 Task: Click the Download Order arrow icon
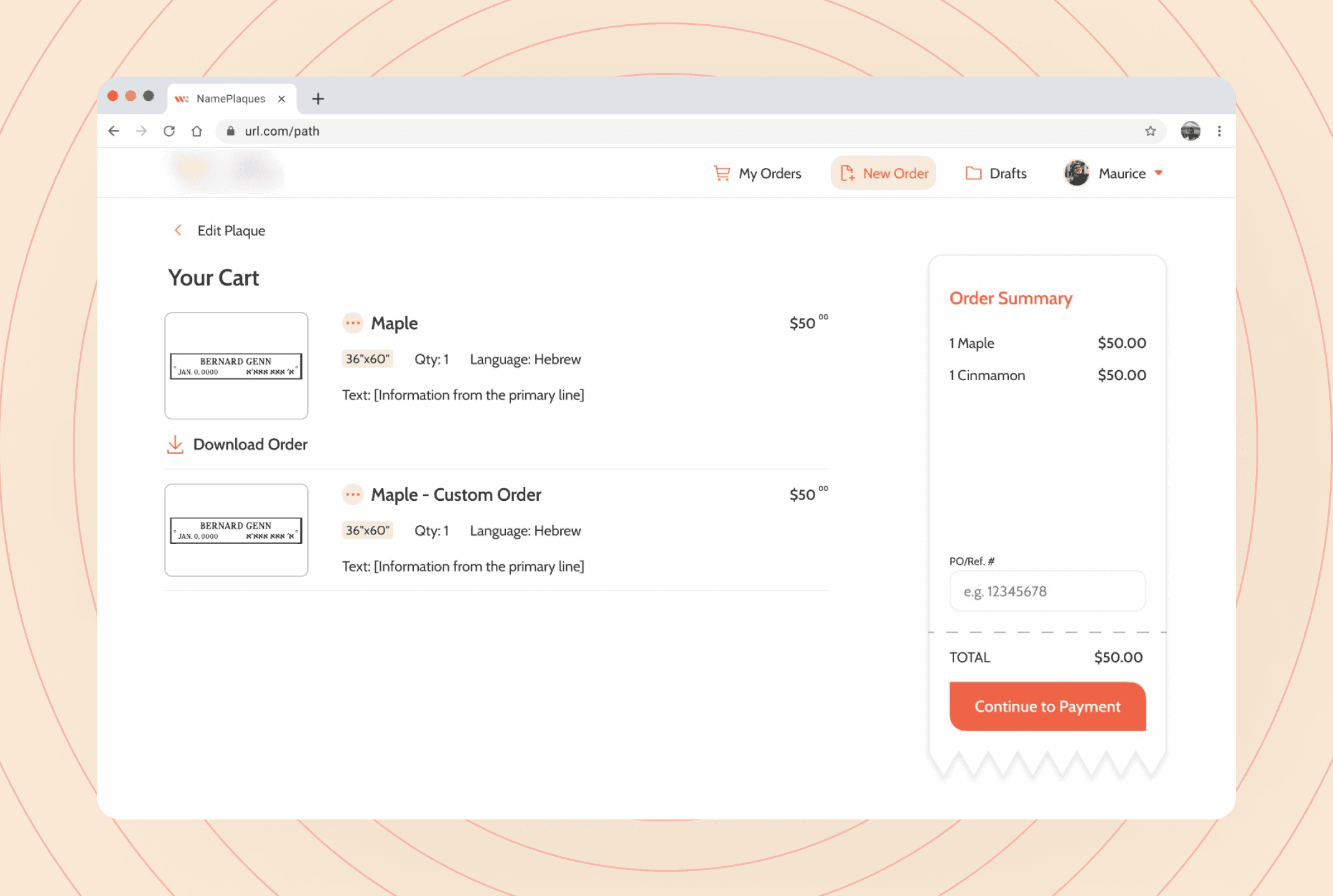pos(175,444)
